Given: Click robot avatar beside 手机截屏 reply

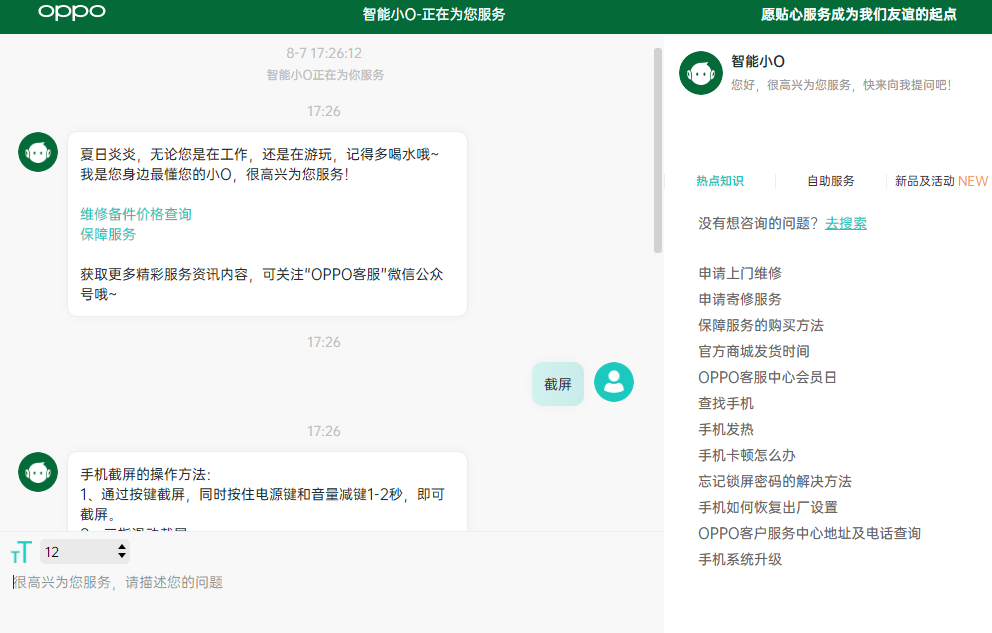Looking at the screenshot, I should pos(38,472).
